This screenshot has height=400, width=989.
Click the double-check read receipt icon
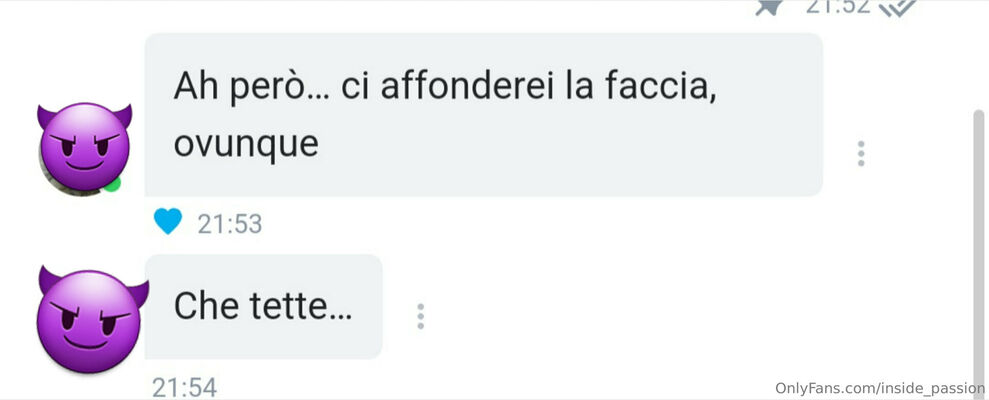pos(897,7)
